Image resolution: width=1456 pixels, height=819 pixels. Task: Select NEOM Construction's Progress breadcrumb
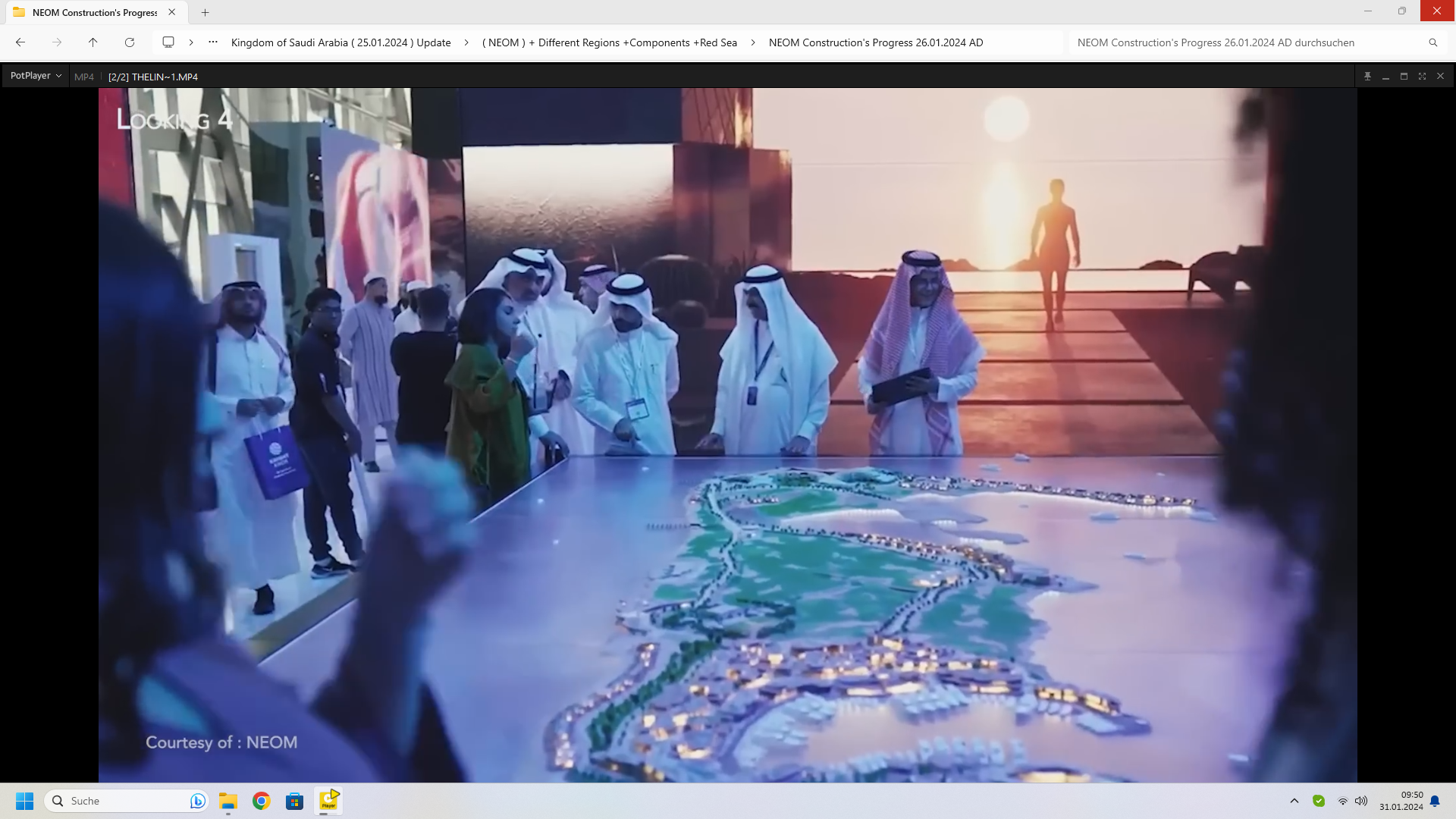[876, 42]
